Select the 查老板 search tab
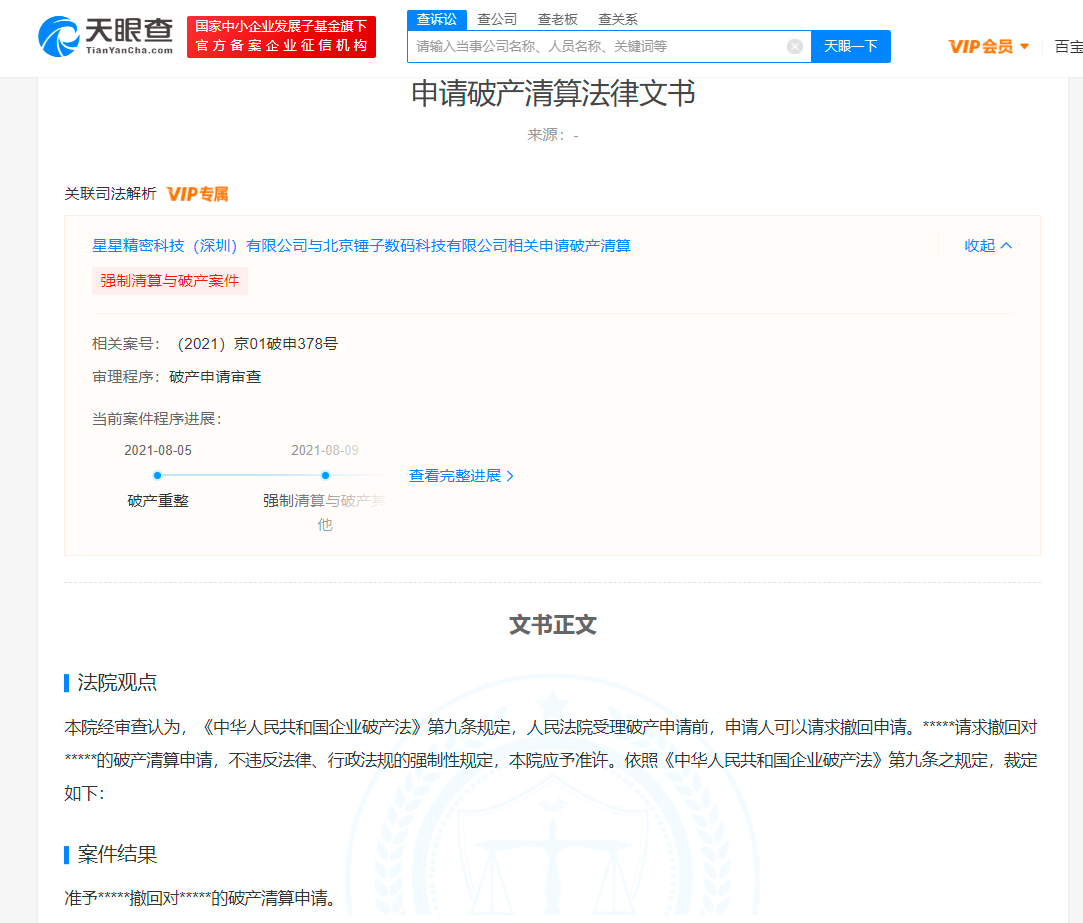 557,19
